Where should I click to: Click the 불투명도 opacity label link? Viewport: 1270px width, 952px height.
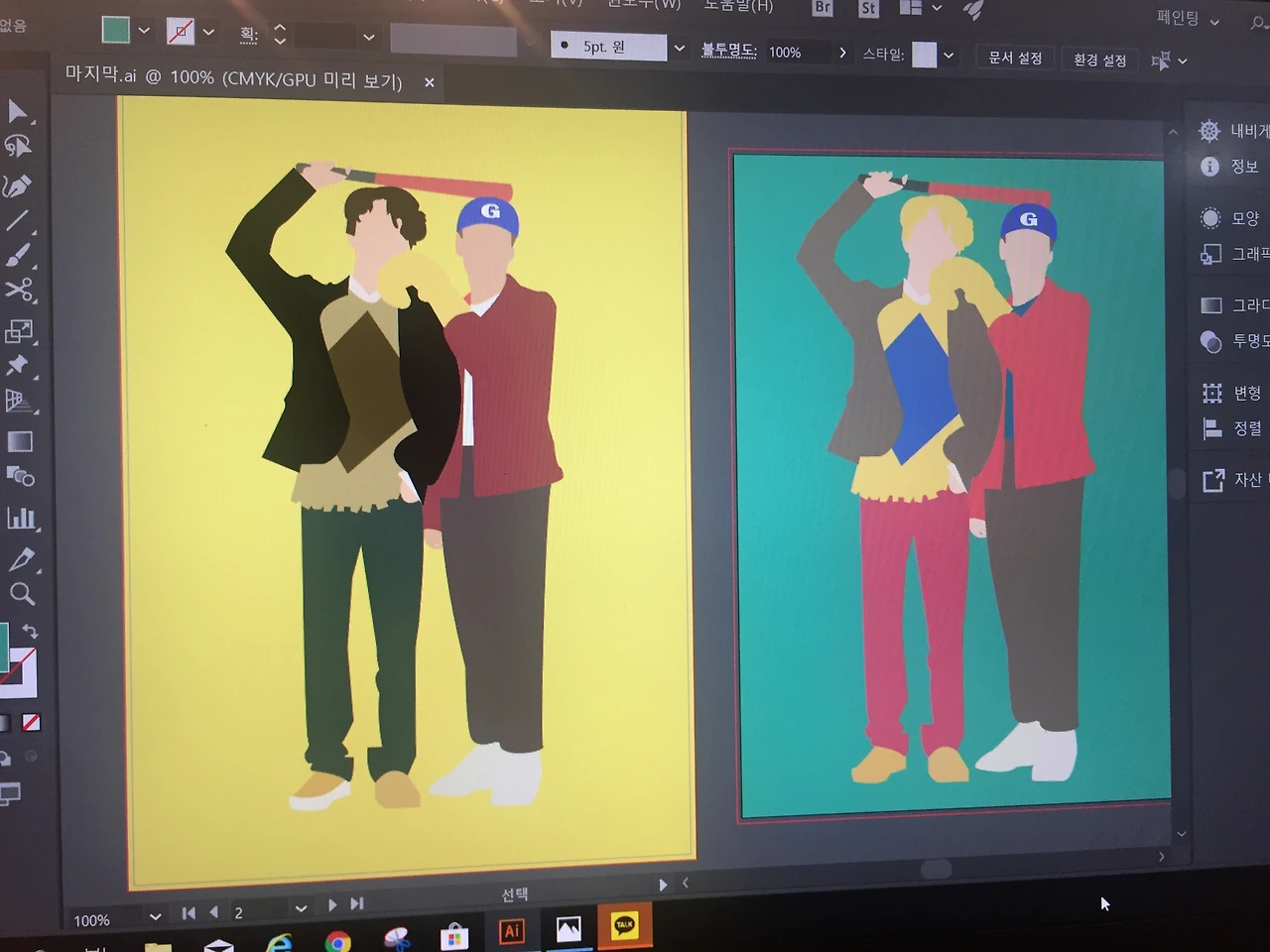[x=729, y=50]
